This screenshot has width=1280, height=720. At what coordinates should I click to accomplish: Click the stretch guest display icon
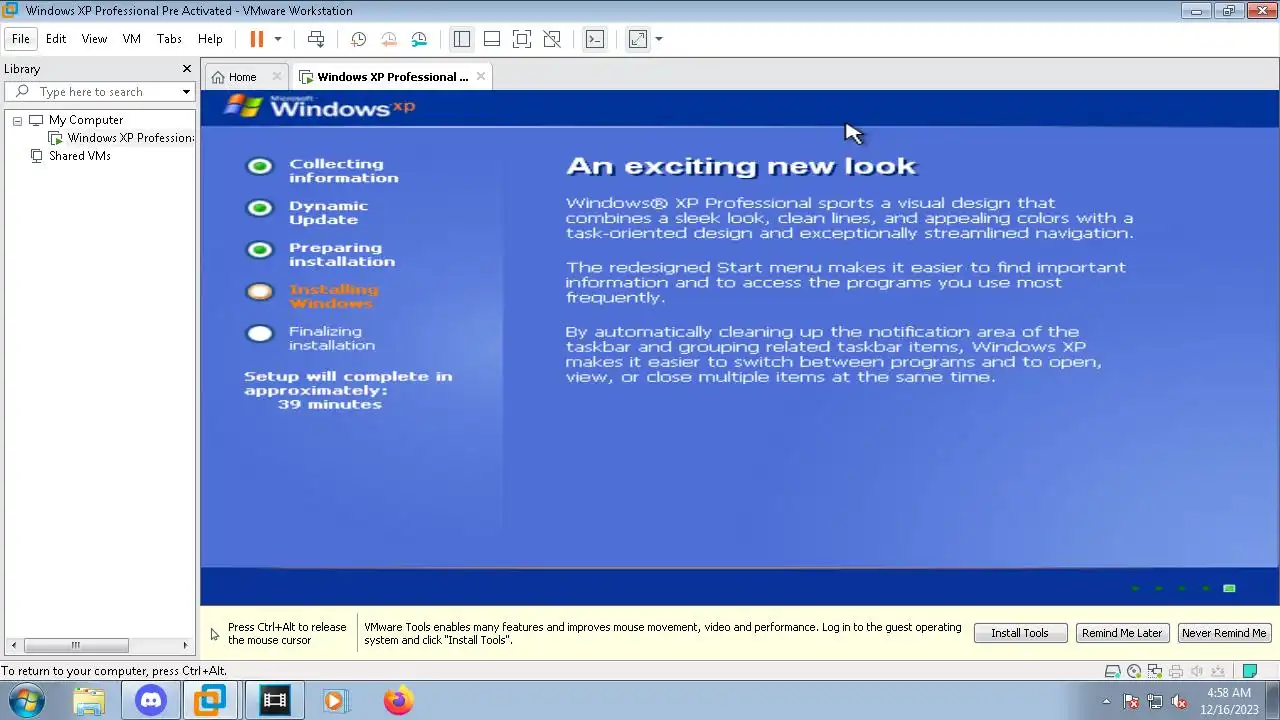pyautogui.click(x=638, y=39)
